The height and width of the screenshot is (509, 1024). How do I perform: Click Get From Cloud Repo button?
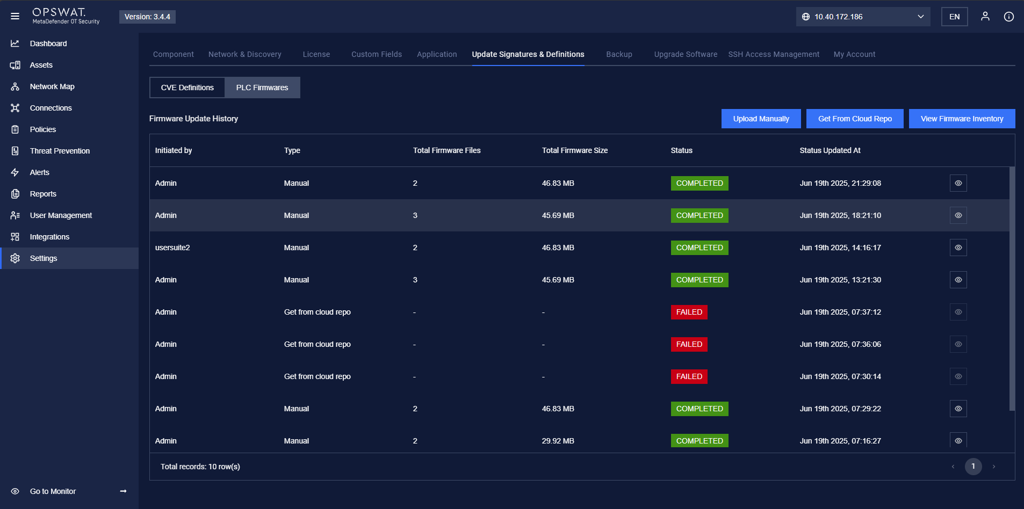[x=854, y=119]
